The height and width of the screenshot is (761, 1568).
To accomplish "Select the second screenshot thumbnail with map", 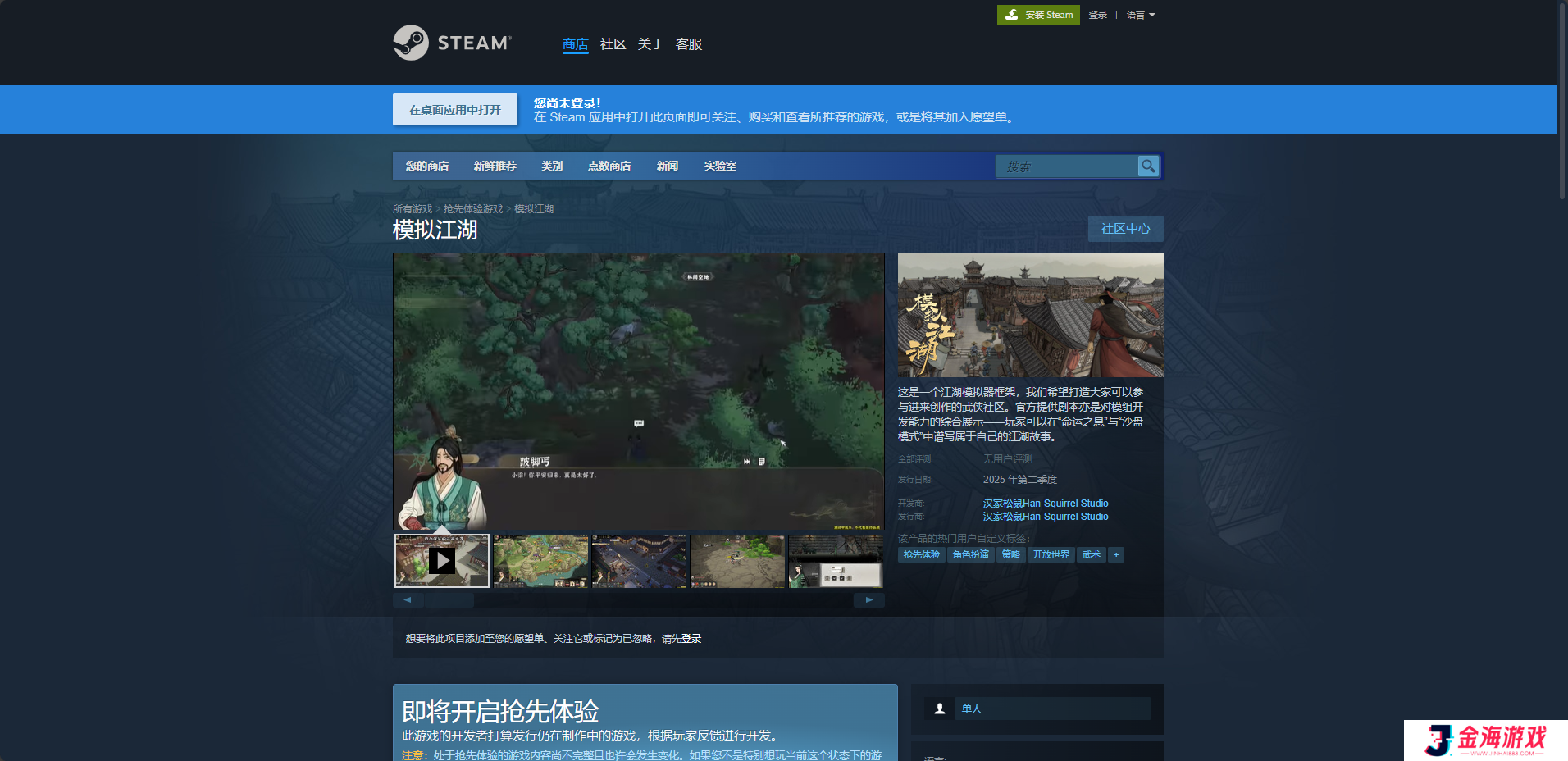I will 540,561.
